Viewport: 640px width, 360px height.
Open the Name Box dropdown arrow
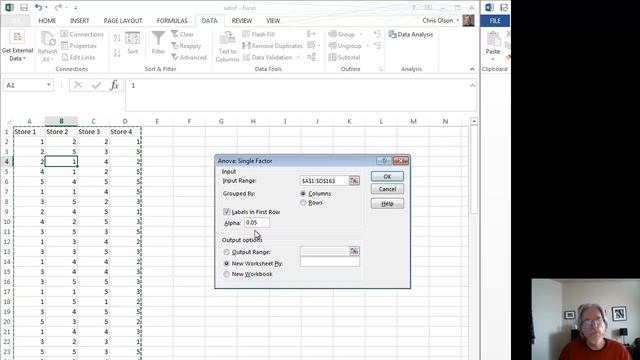coord(49,85)
